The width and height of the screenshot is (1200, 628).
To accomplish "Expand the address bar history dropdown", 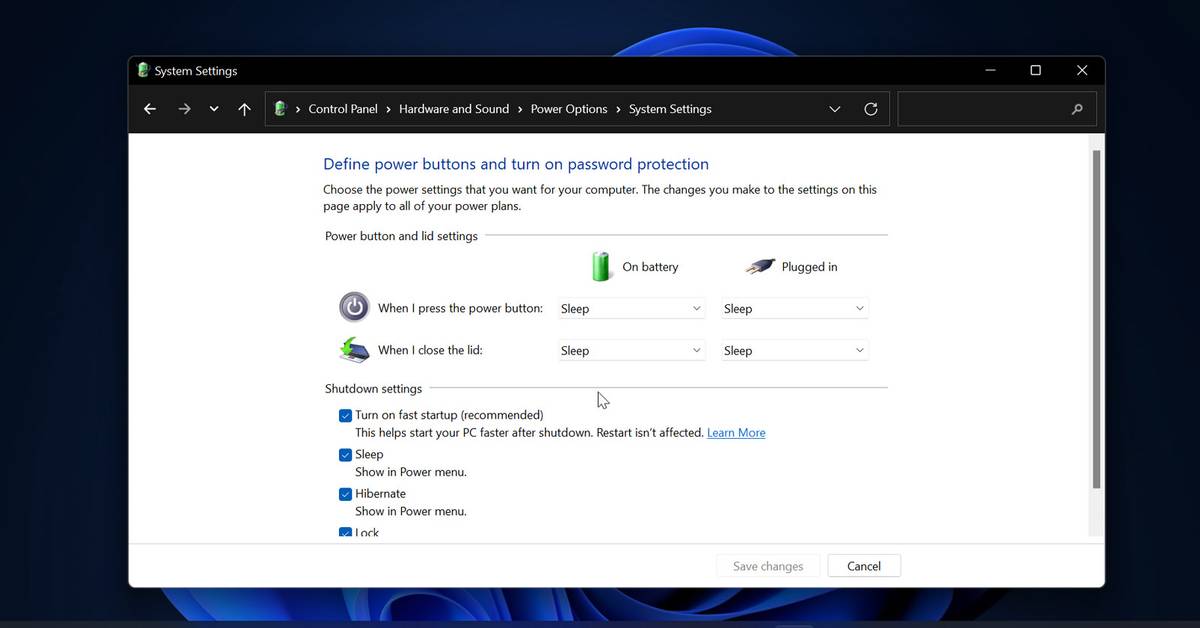I will coord(835,109).
